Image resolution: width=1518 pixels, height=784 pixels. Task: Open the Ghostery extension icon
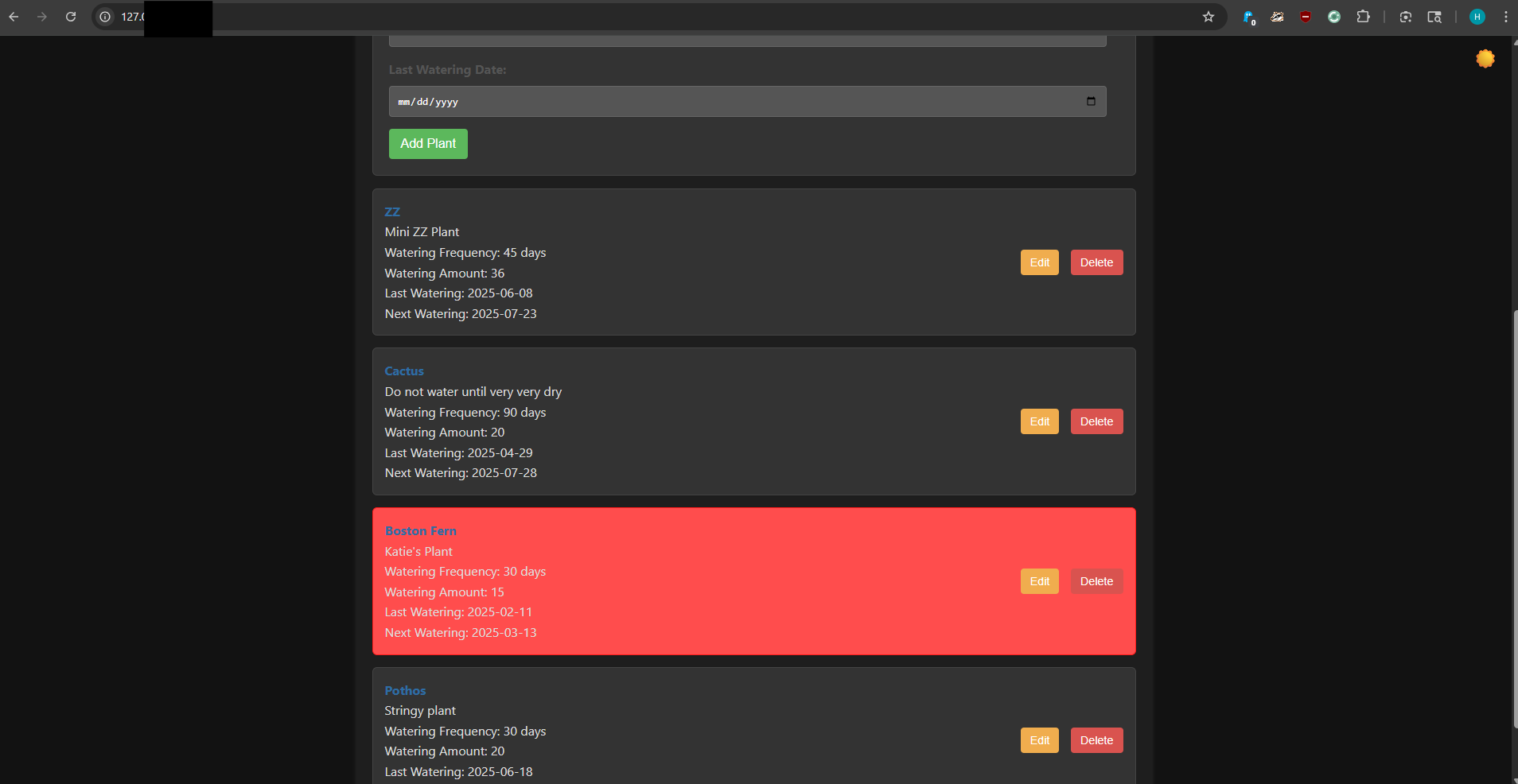coord(1248,17)
